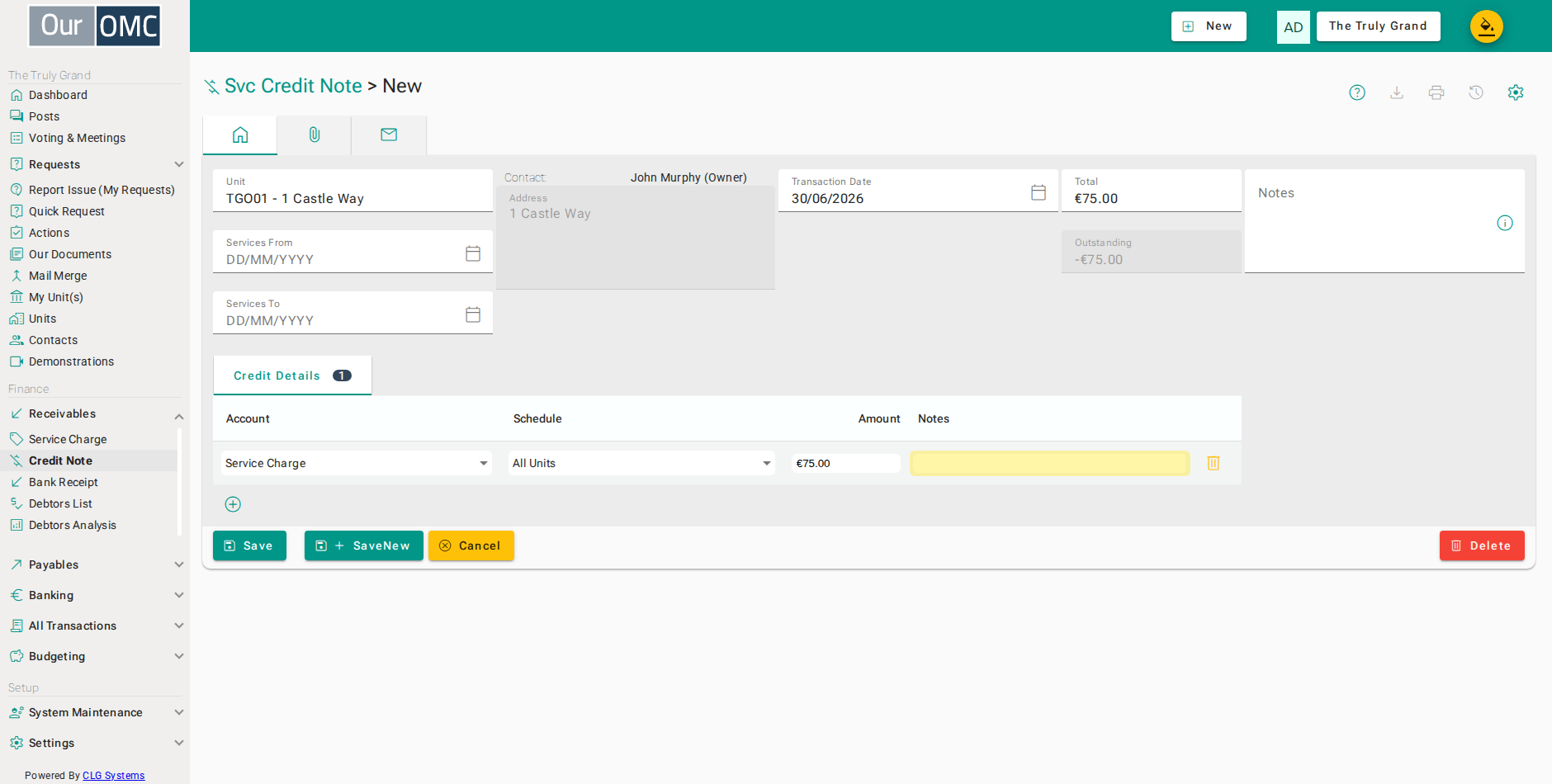This screenshot has height=784, width=1552.
Task: Click the Unit field TGO01 - 1 Castle Way
Action: click(353, 191)
